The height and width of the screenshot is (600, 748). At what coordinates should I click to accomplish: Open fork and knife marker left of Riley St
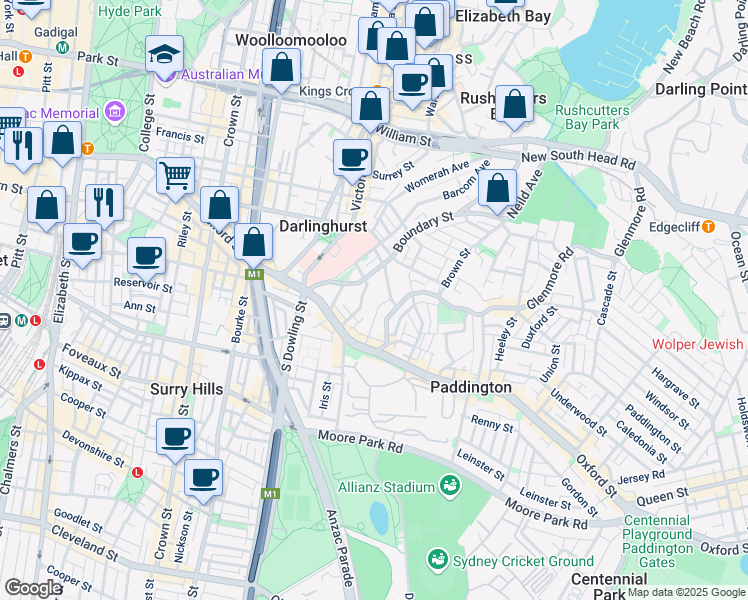[x=104, y=204]
